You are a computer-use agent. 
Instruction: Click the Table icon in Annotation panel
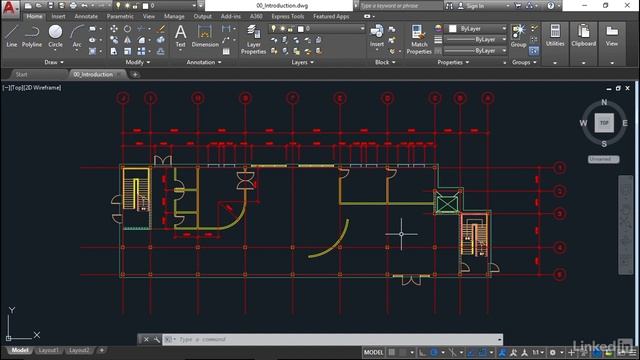coord(226,51)
